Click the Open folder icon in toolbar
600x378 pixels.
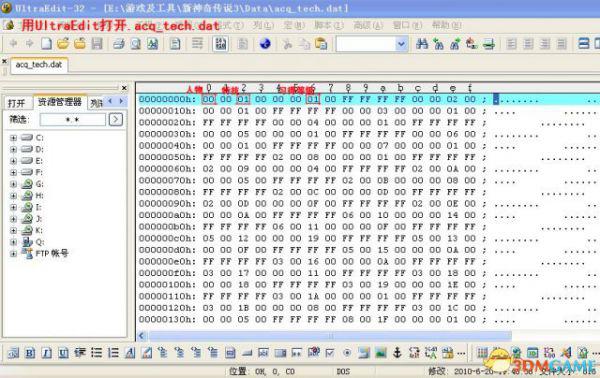tap(63, 44)
